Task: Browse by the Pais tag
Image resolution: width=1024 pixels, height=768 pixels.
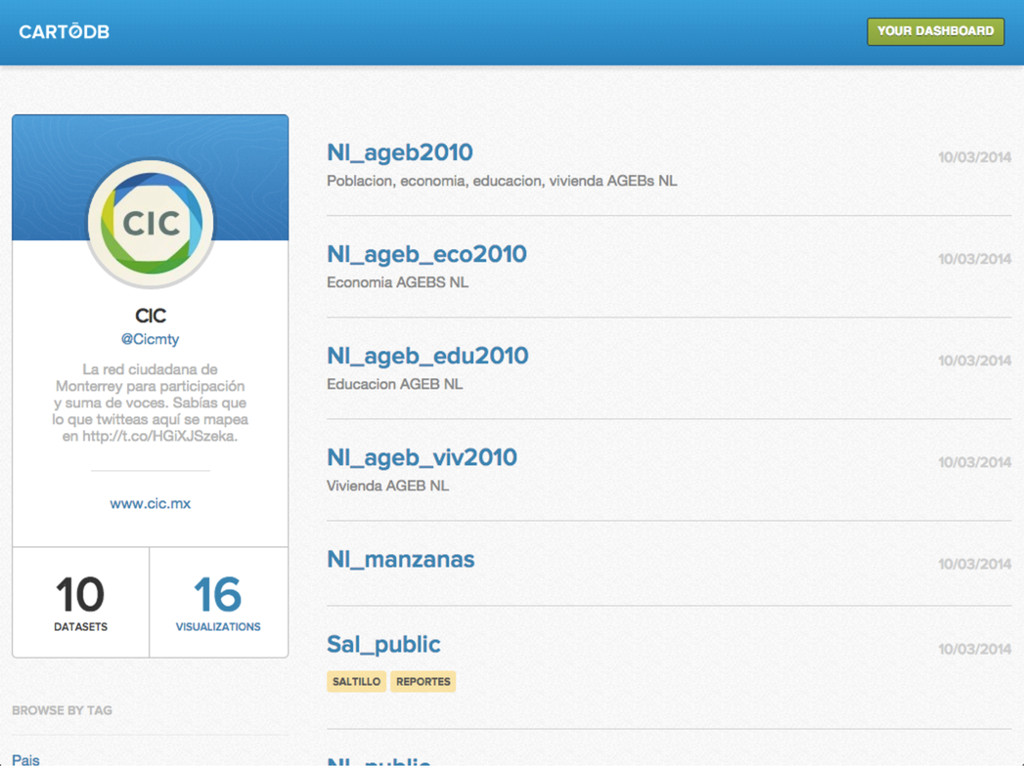Action: 25,760
